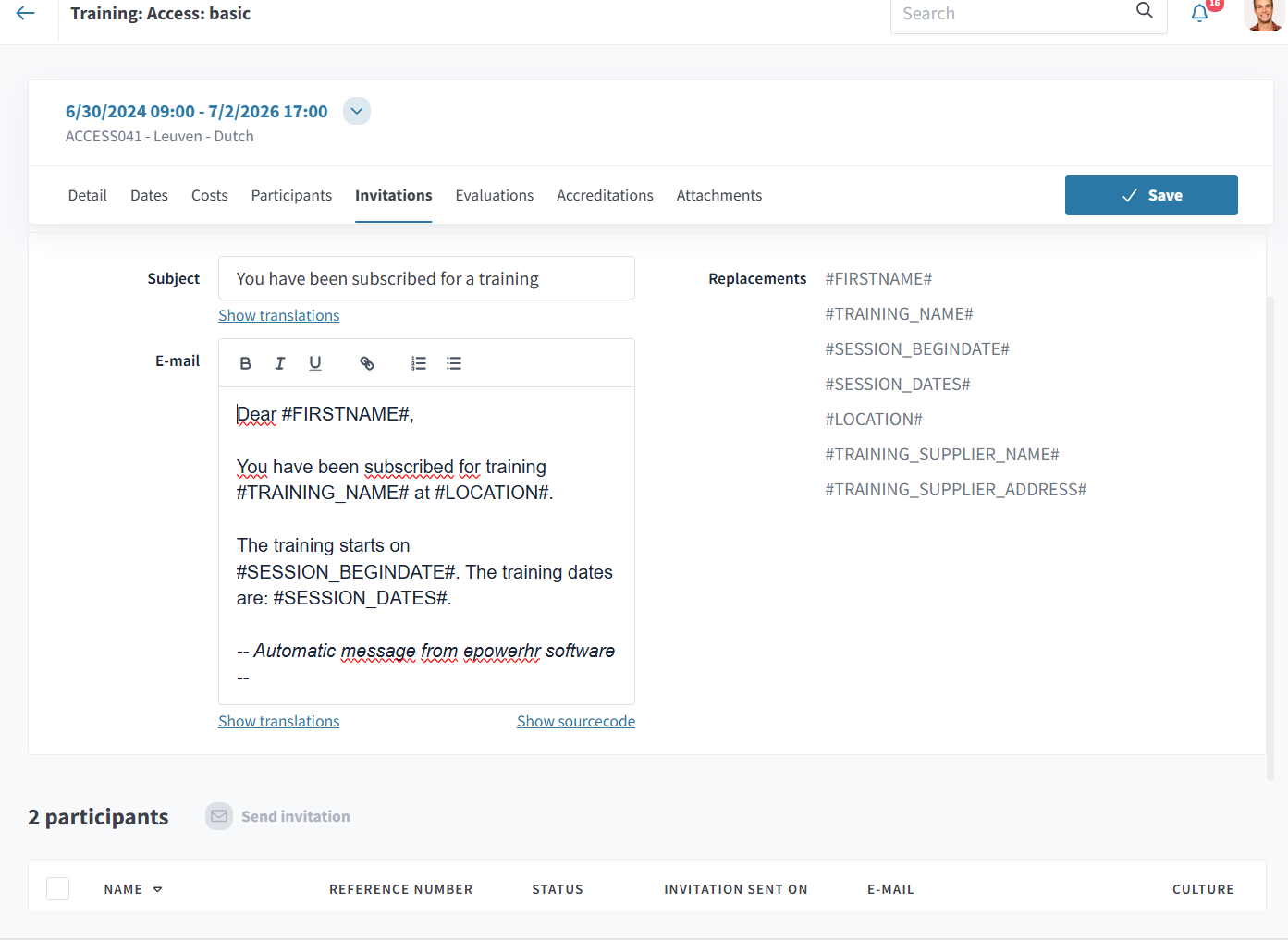Image resolution: width=1288 pixels, height=940 pixels.
Task: Click the page vertical scrollbar
Action: 1270,538
